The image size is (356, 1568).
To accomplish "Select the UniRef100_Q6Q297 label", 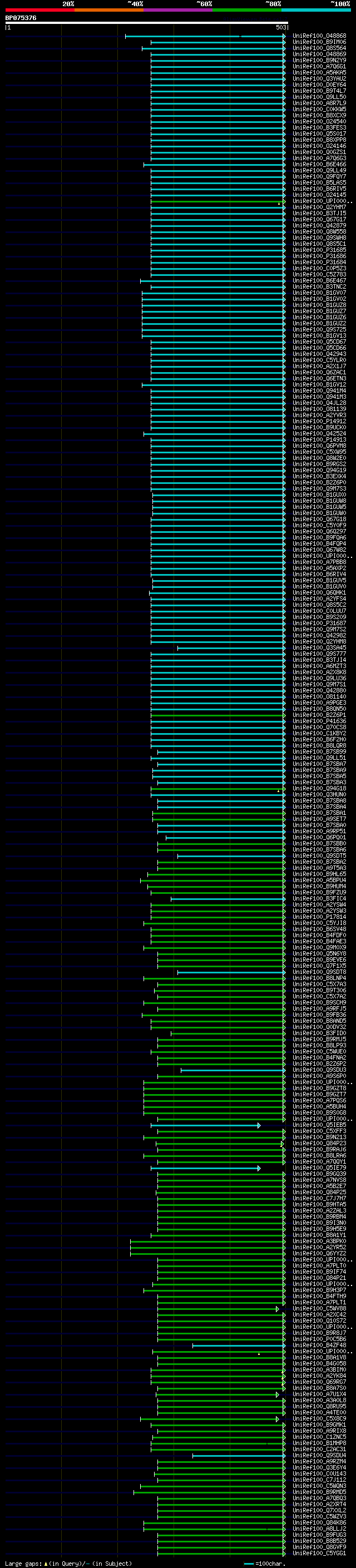I will pos(319,531).
